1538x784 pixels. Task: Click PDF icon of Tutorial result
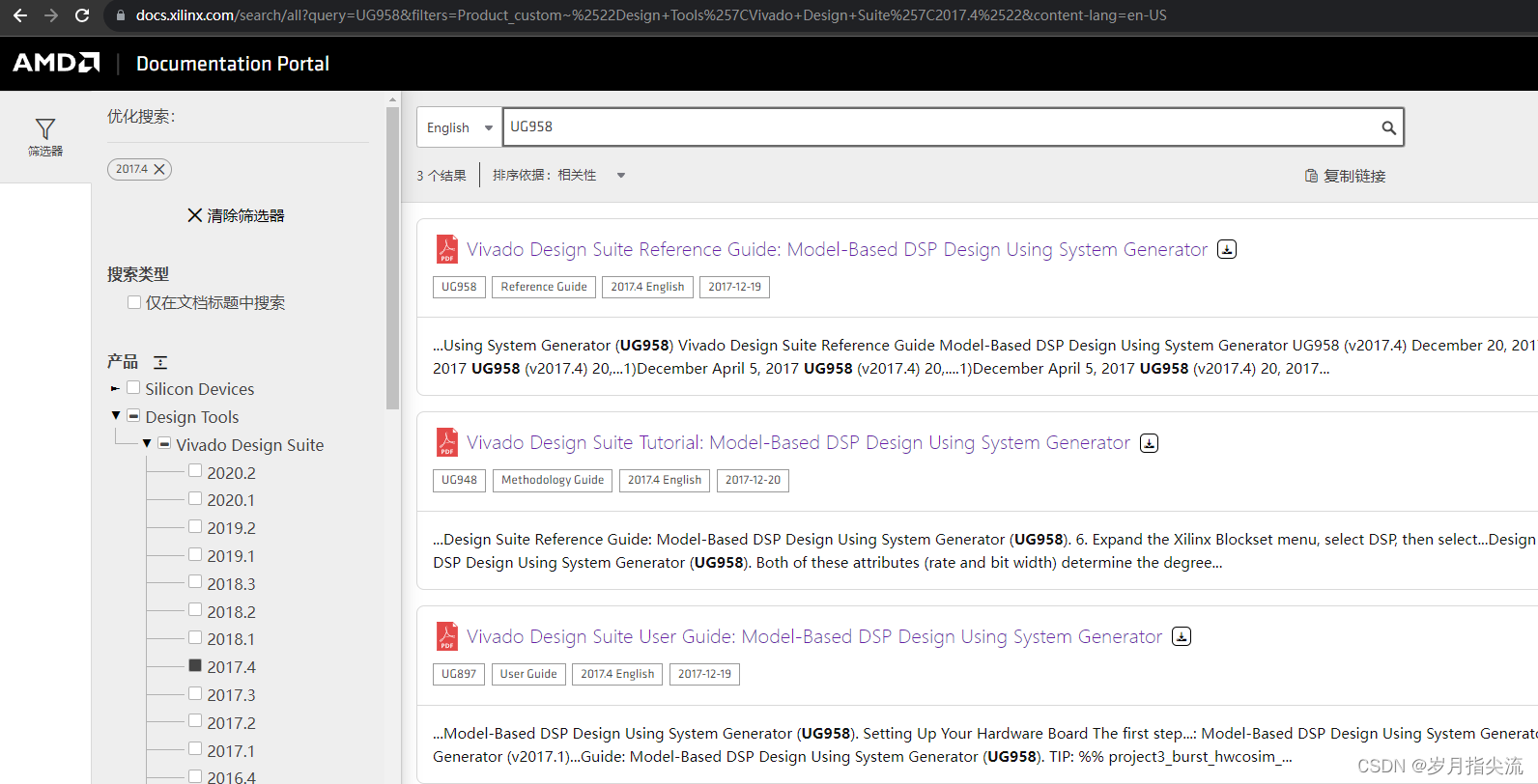click(x=446, y=442)
